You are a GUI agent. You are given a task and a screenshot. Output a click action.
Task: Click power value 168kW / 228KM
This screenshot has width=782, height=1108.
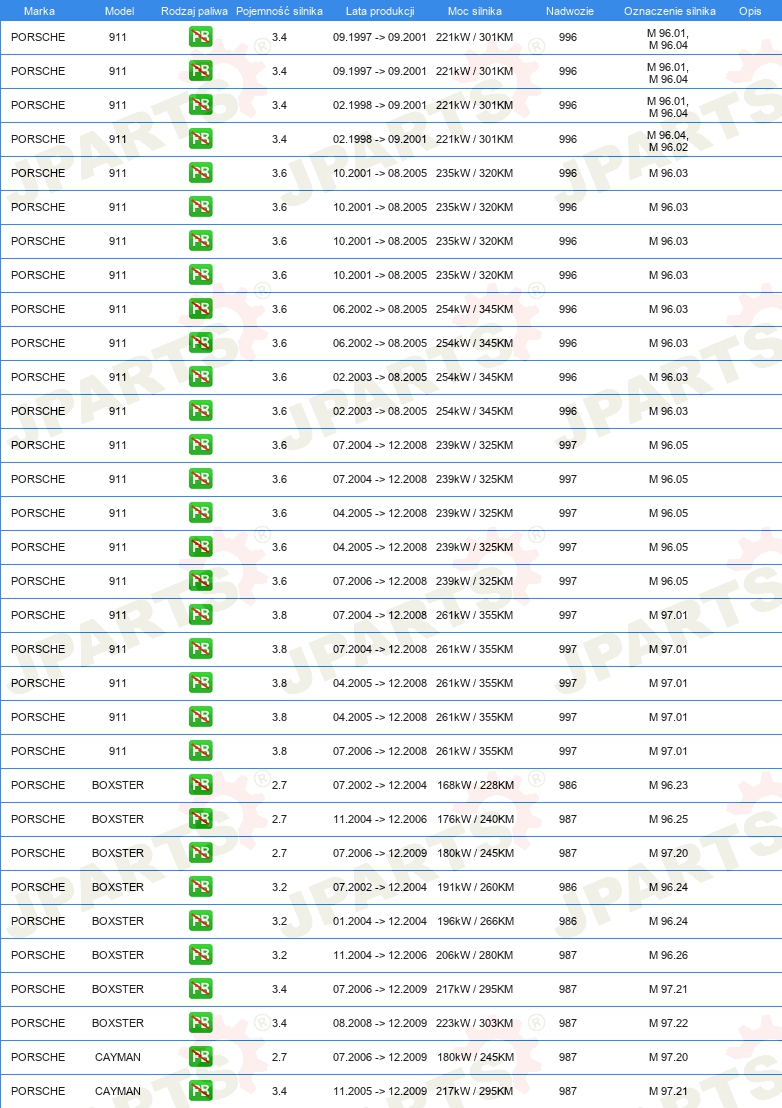475,785
